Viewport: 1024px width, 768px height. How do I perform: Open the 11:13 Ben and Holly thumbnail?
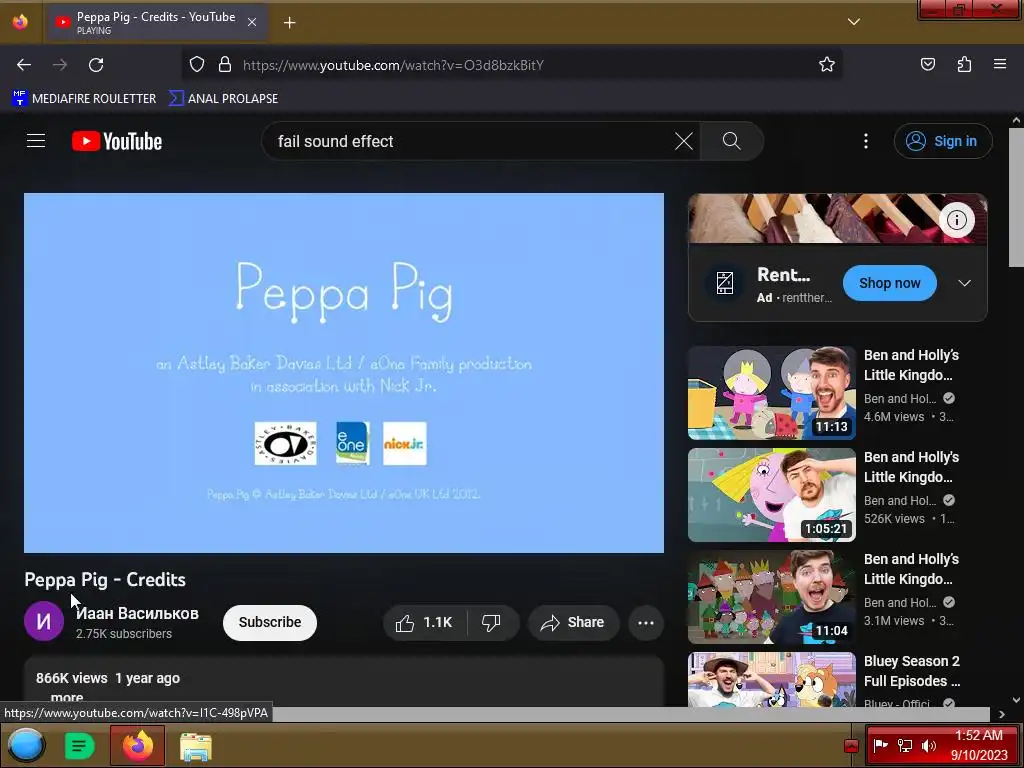click(771, 392)
